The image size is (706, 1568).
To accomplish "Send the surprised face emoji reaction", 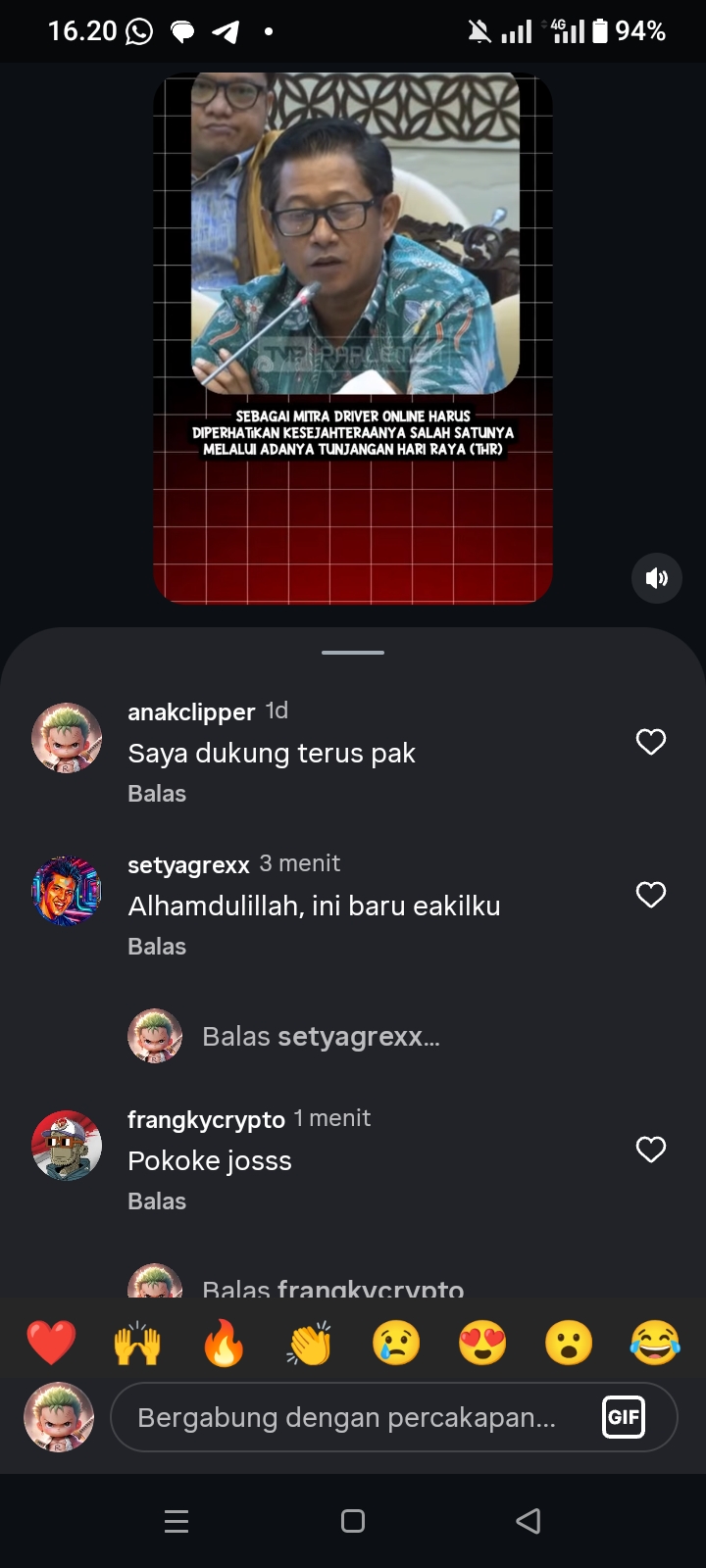I will (x=569, y=1343).
